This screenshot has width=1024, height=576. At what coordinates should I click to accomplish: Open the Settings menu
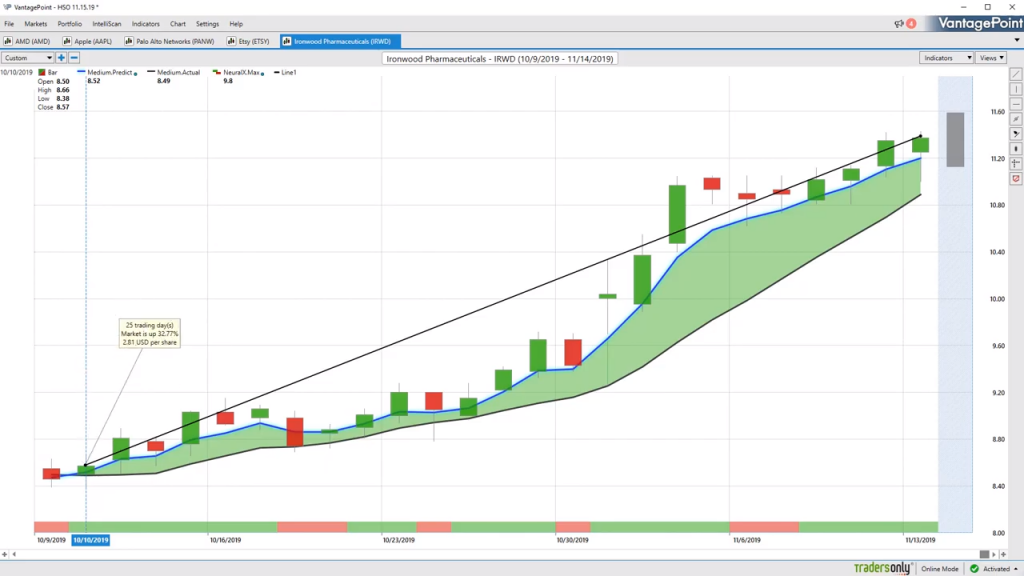tap(207, 24)
